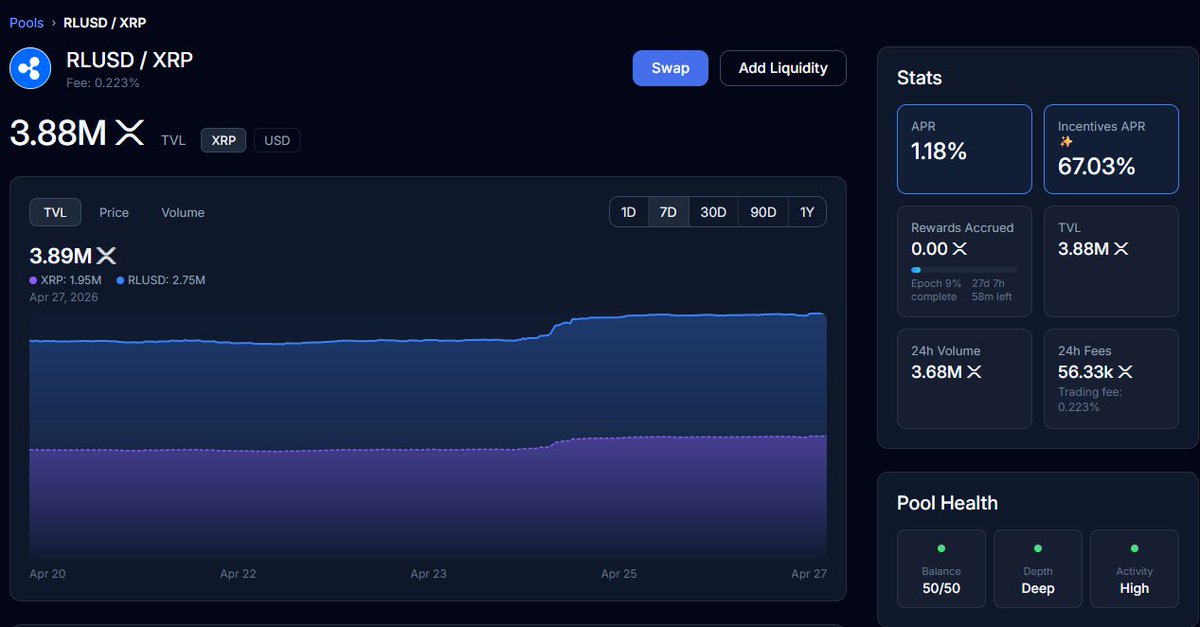Select the 1D time range

click(628, 212)
